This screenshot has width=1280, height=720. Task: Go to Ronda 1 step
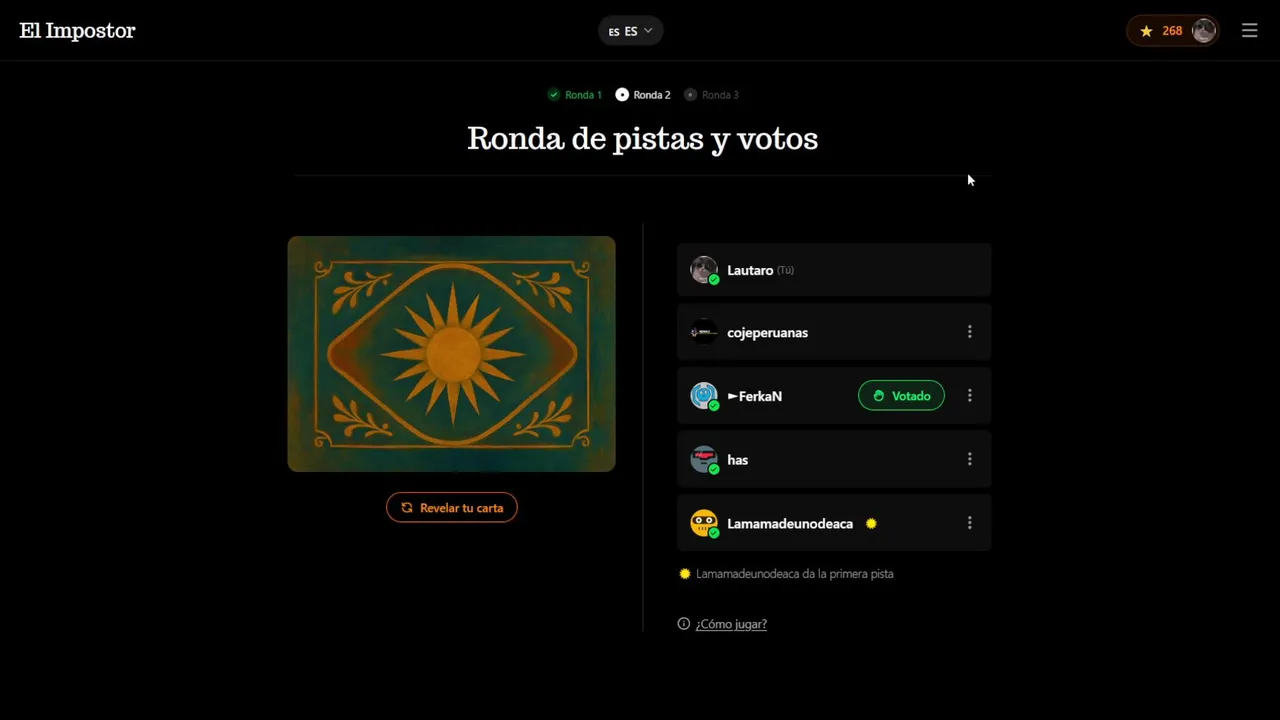click(x=575, y=95)
